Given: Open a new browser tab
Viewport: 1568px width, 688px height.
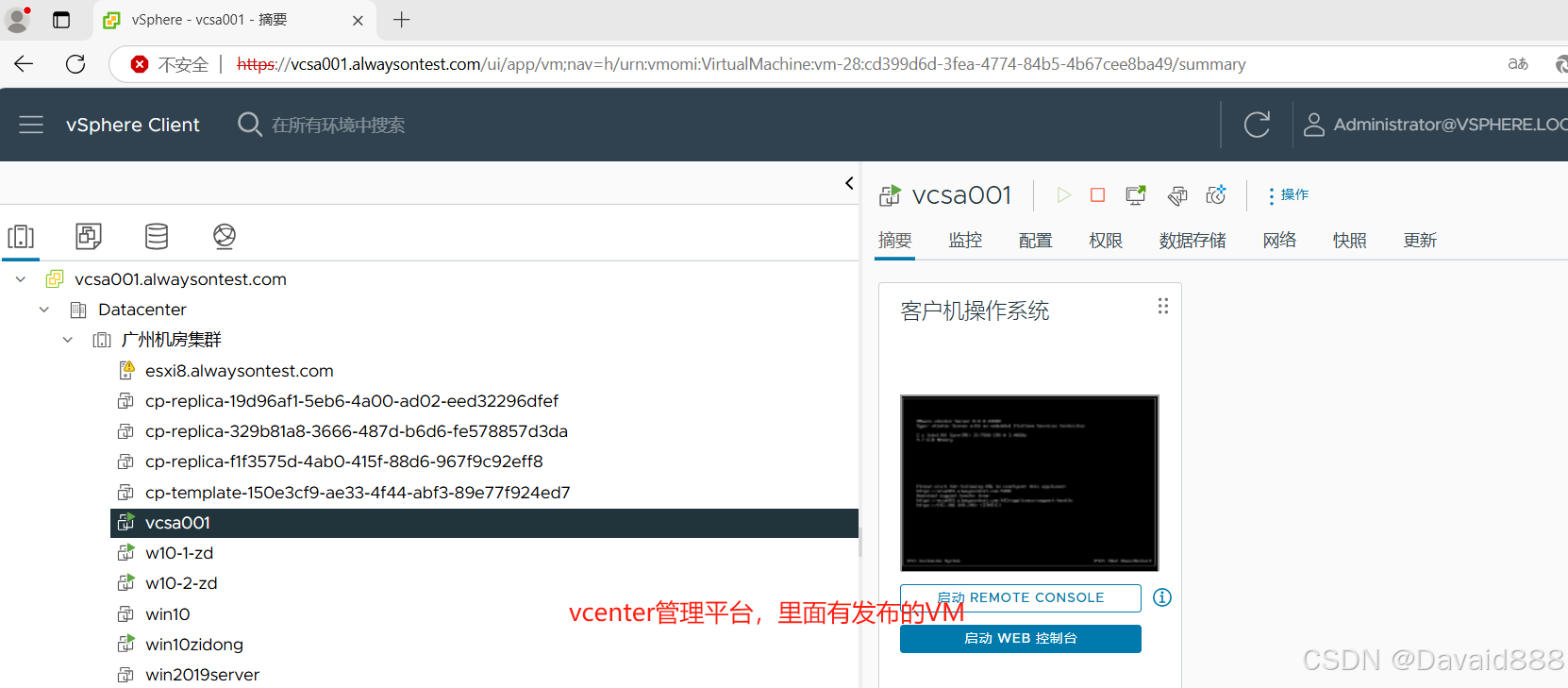Looking at the screenshot, I should click(401, 20).
